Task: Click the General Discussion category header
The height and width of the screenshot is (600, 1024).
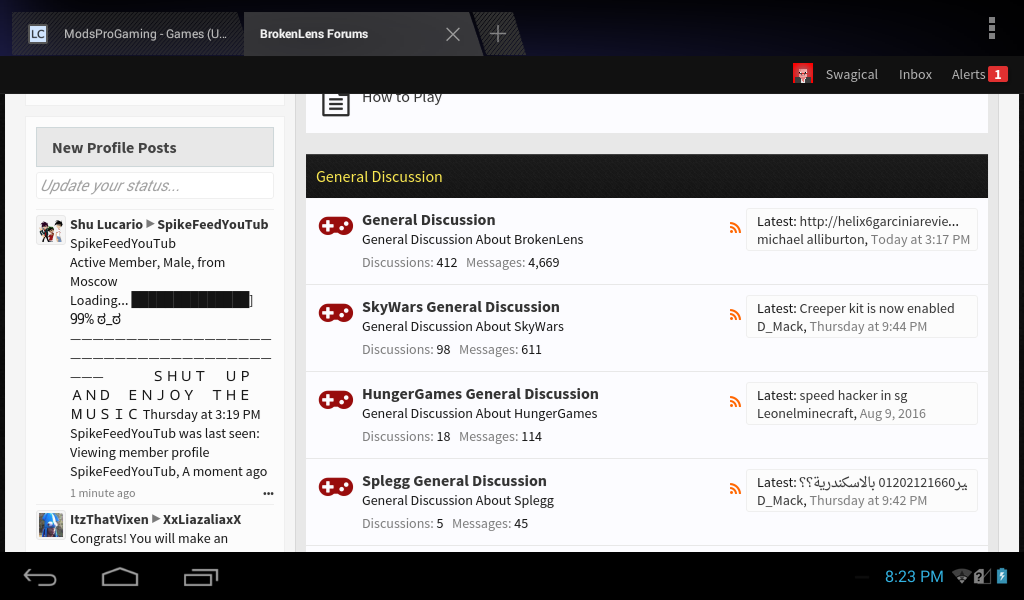Action: point(379,177)
